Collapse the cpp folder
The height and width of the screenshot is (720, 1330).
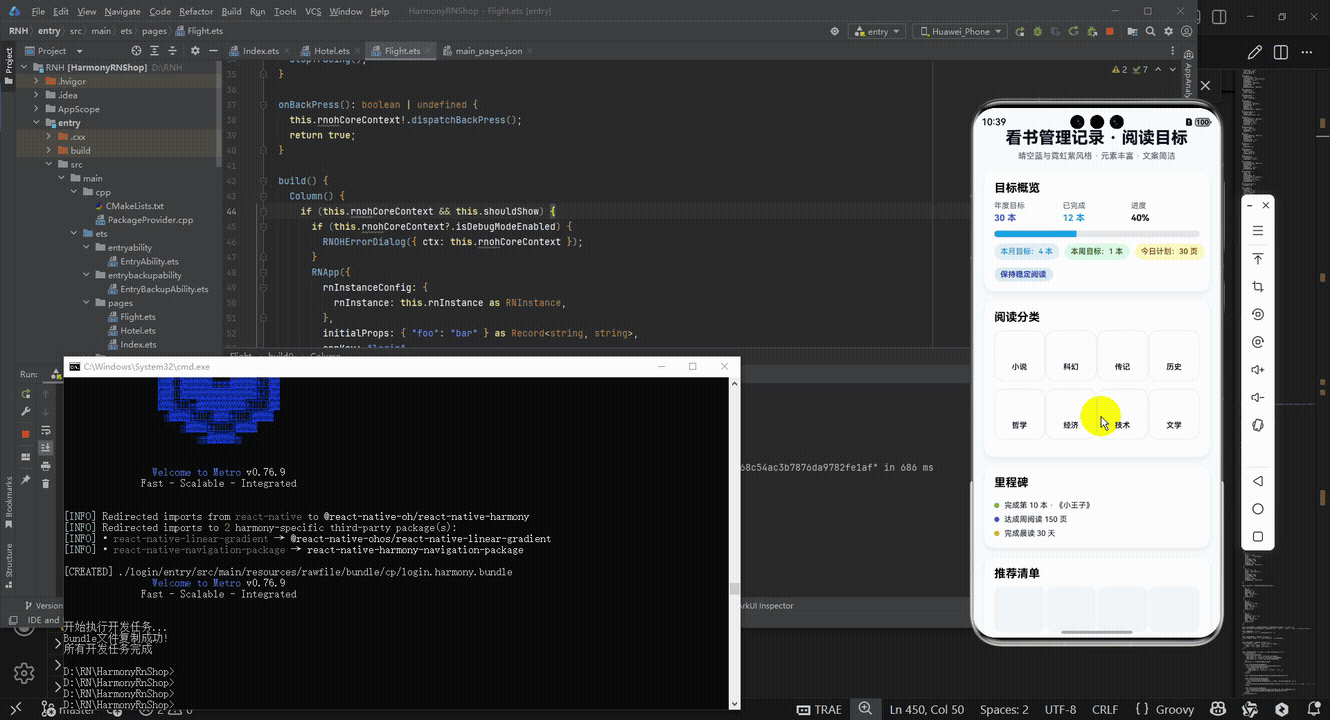73,192
